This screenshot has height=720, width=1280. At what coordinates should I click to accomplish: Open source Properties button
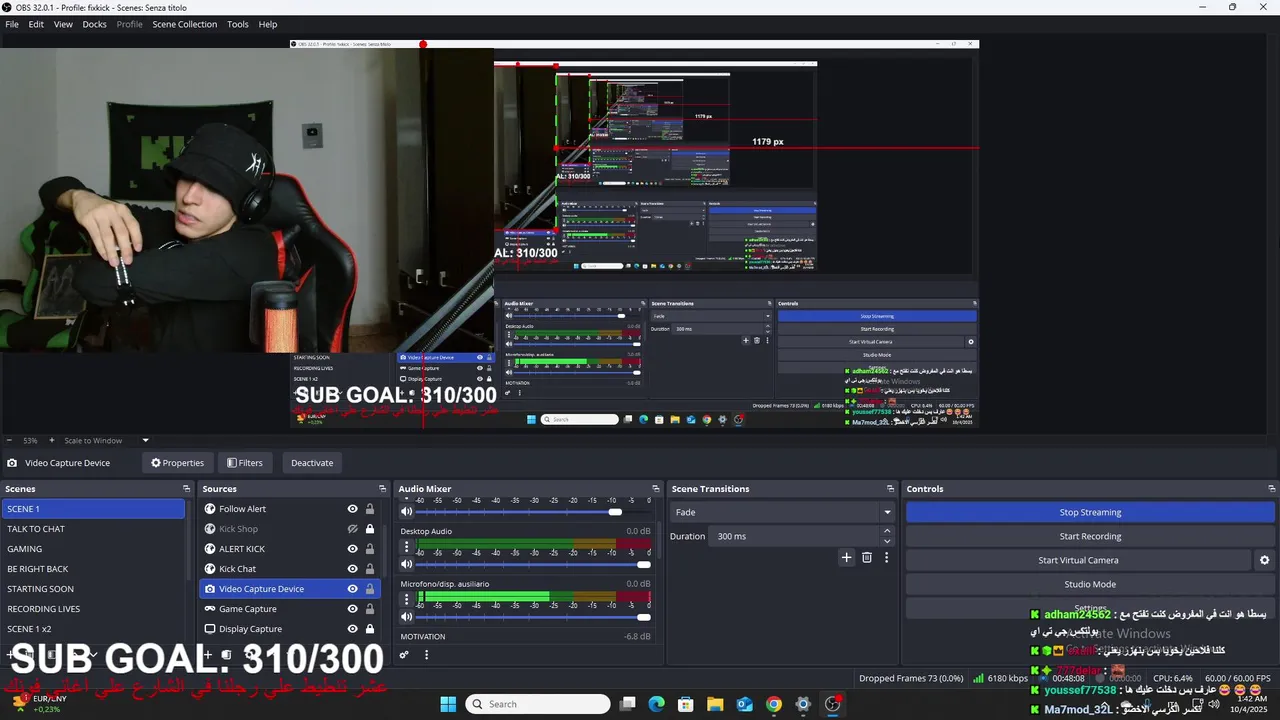(x=177, y=463)
